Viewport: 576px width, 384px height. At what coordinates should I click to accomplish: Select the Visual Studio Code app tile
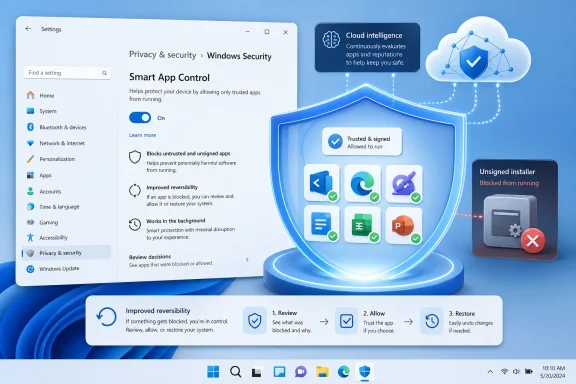coord(322,183)
